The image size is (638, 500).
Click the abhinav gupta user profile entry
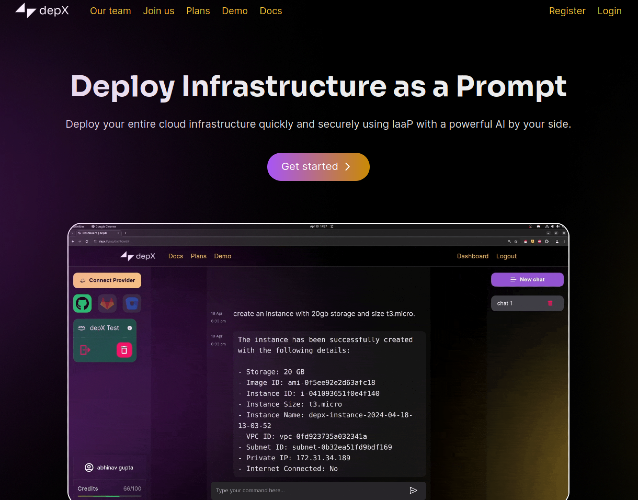pyautogui.click(x=109, y=468)
